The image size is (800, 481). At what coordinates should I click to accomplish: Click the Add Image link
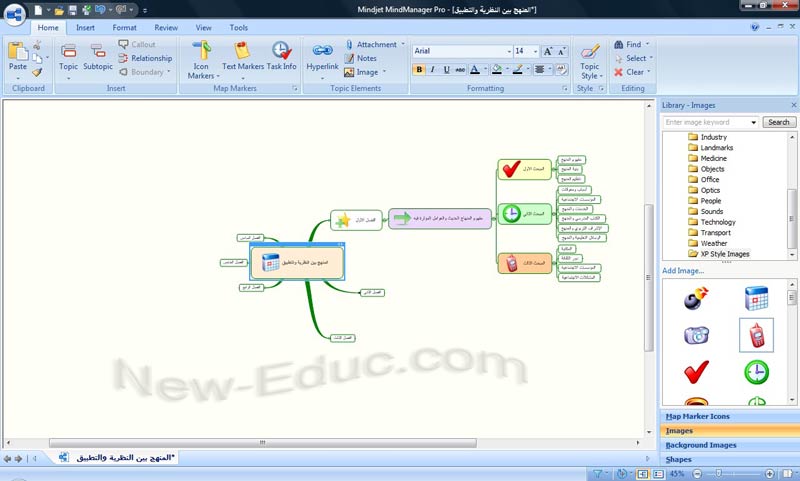683,271
